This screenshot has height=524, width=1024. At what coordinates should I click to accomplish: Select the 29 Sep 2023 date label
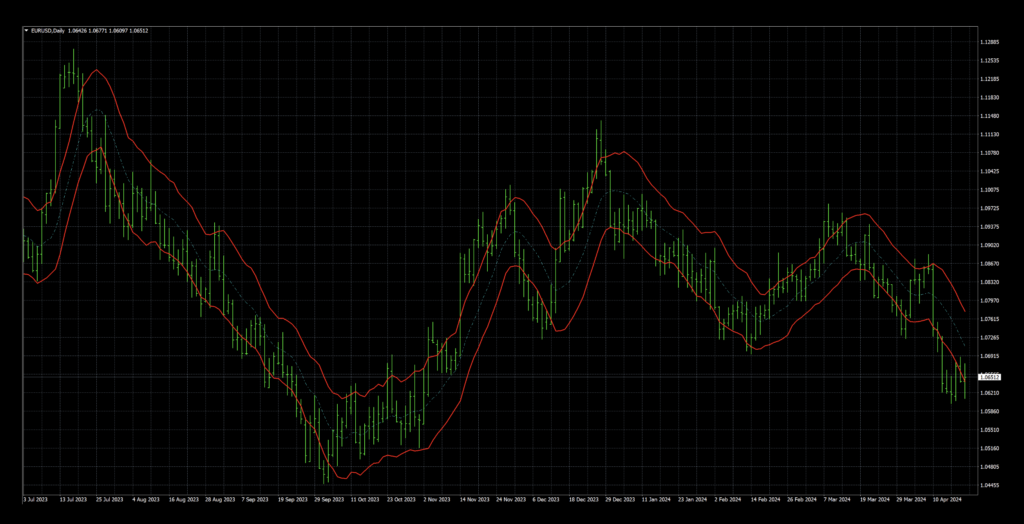(x=327, y=498)
